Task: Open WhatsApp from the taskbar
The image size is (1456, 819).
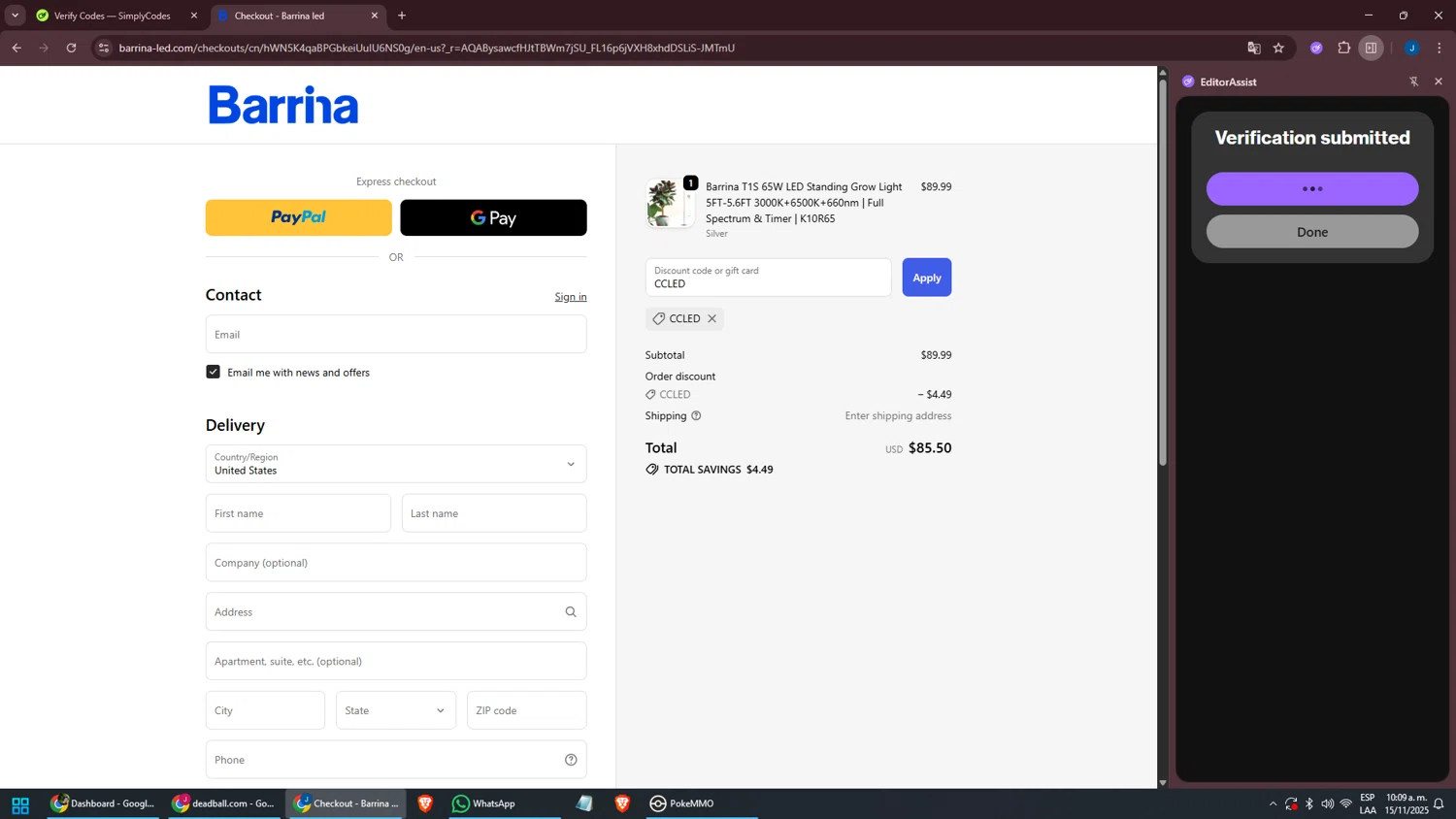Action: click(504, 803)
